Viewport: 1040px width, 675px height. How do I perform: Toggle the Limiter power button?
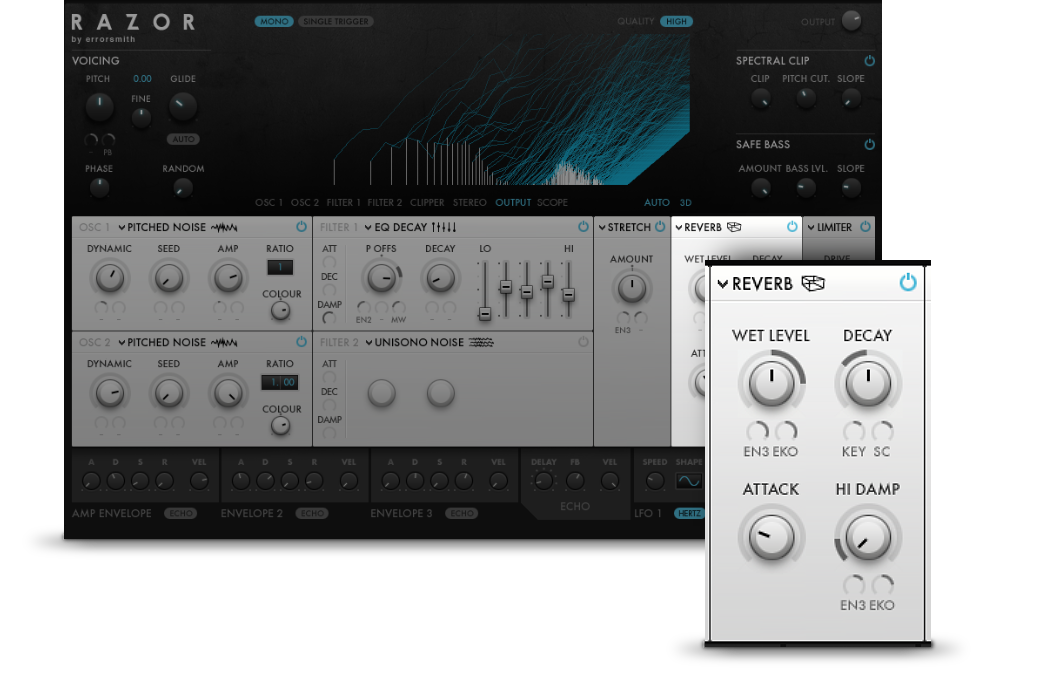(x=866, y=227)
